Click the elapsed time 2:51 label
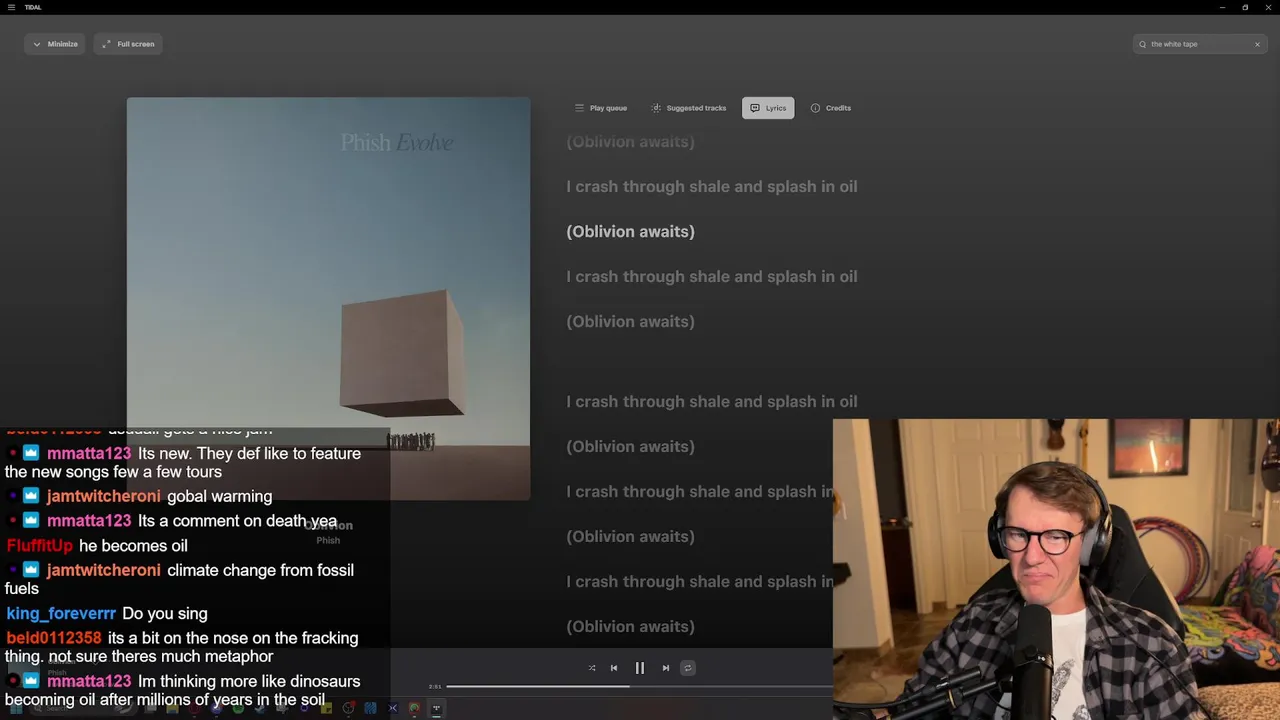 click(x=435, y=686)
